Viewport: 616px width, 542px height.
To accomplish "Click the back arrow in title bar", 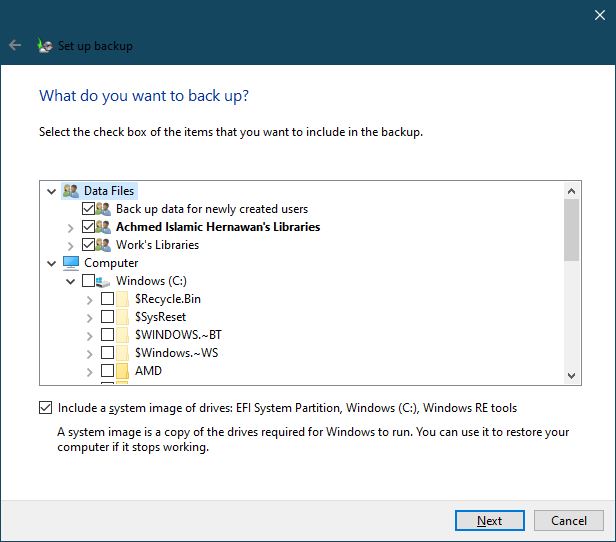I will coord(15,45).
